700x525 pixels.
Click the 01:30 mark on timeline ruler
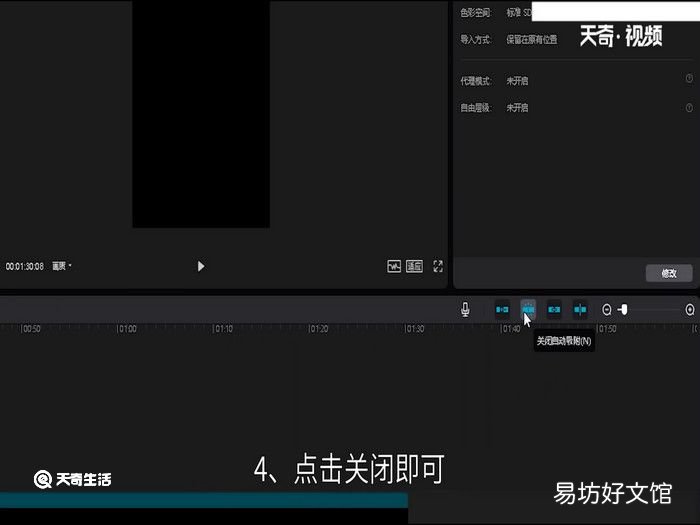[x=414, y=329]
